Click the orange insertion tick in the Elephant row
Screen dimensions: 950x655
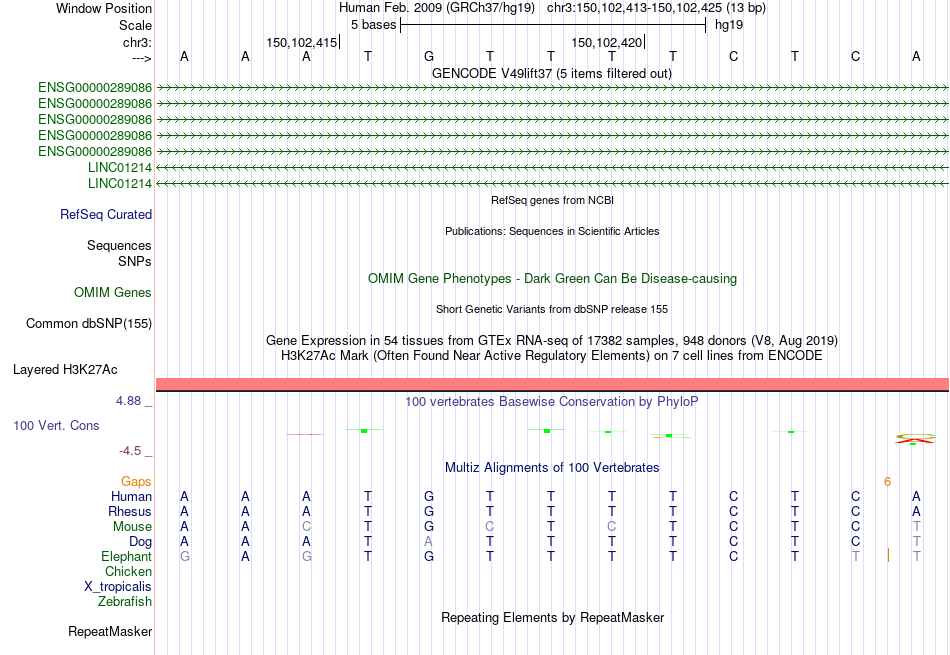point(888,555)
